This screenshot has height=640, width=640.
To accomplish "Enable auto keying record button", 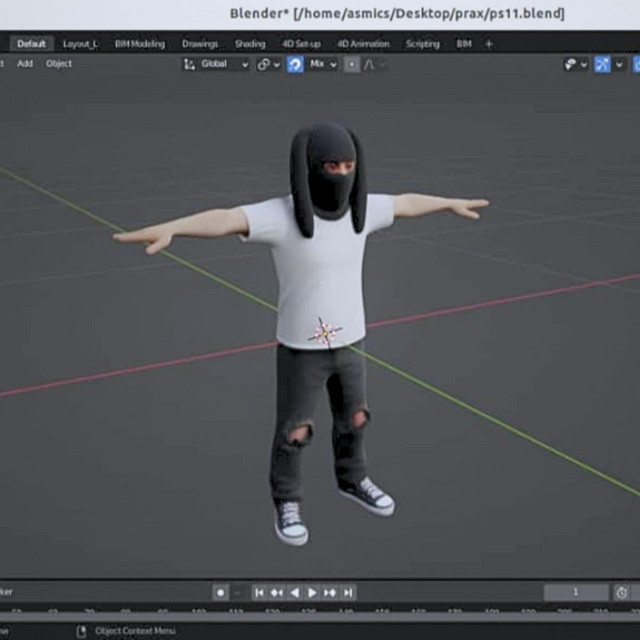I will tap(221, 592).
